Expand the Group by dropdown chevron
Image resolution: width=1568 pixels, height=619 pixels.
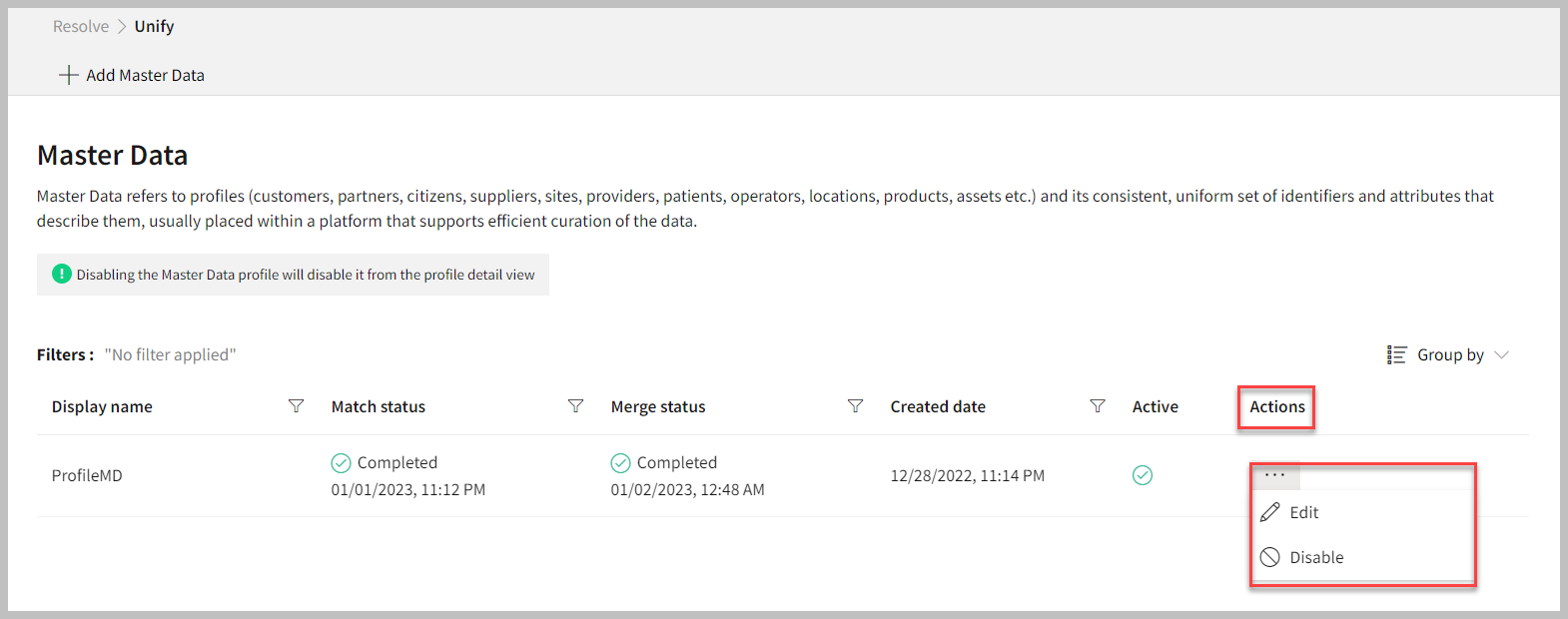click(1501, 355)
